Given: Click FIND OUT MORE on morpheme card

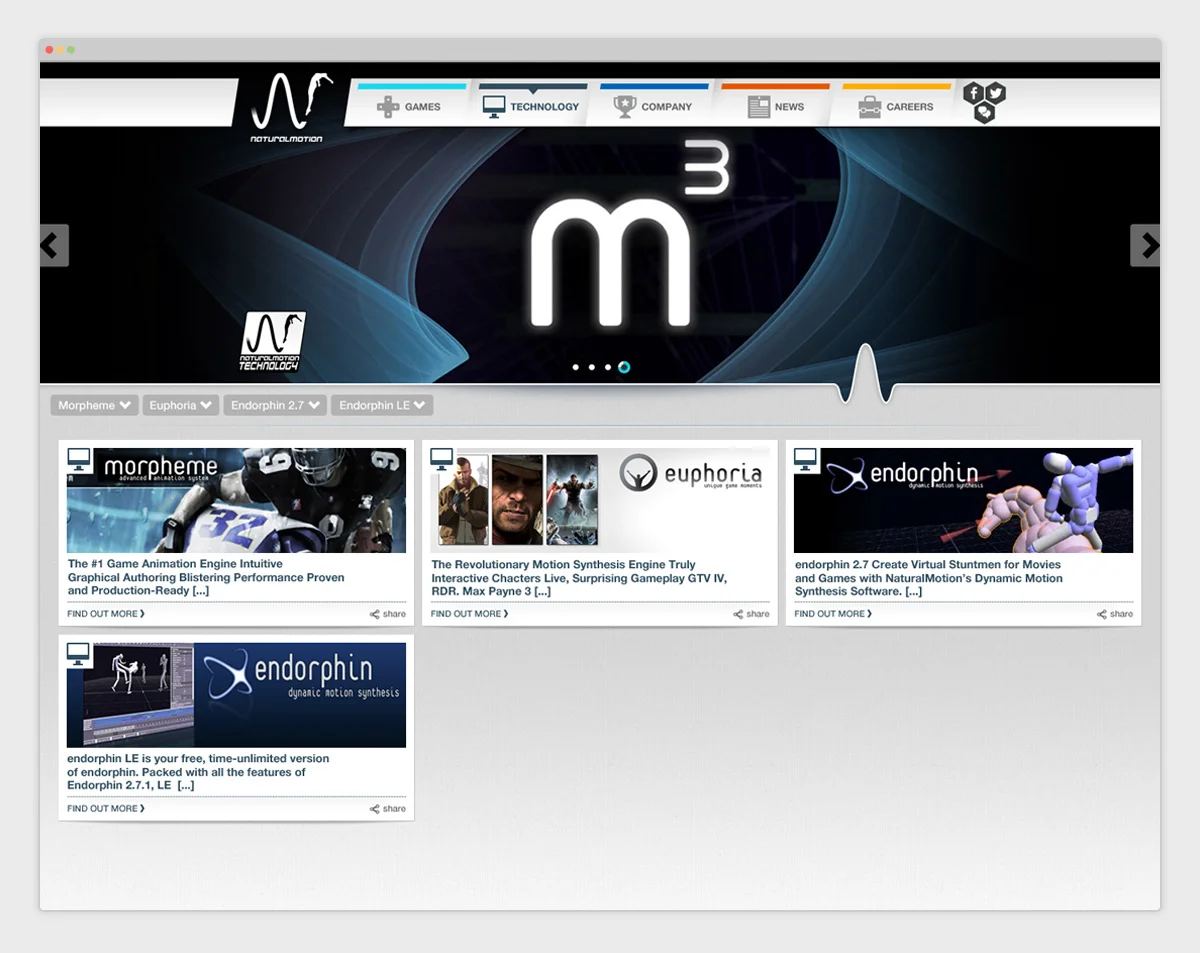Looking at the screenshot, I should click(x=106, y=614).
